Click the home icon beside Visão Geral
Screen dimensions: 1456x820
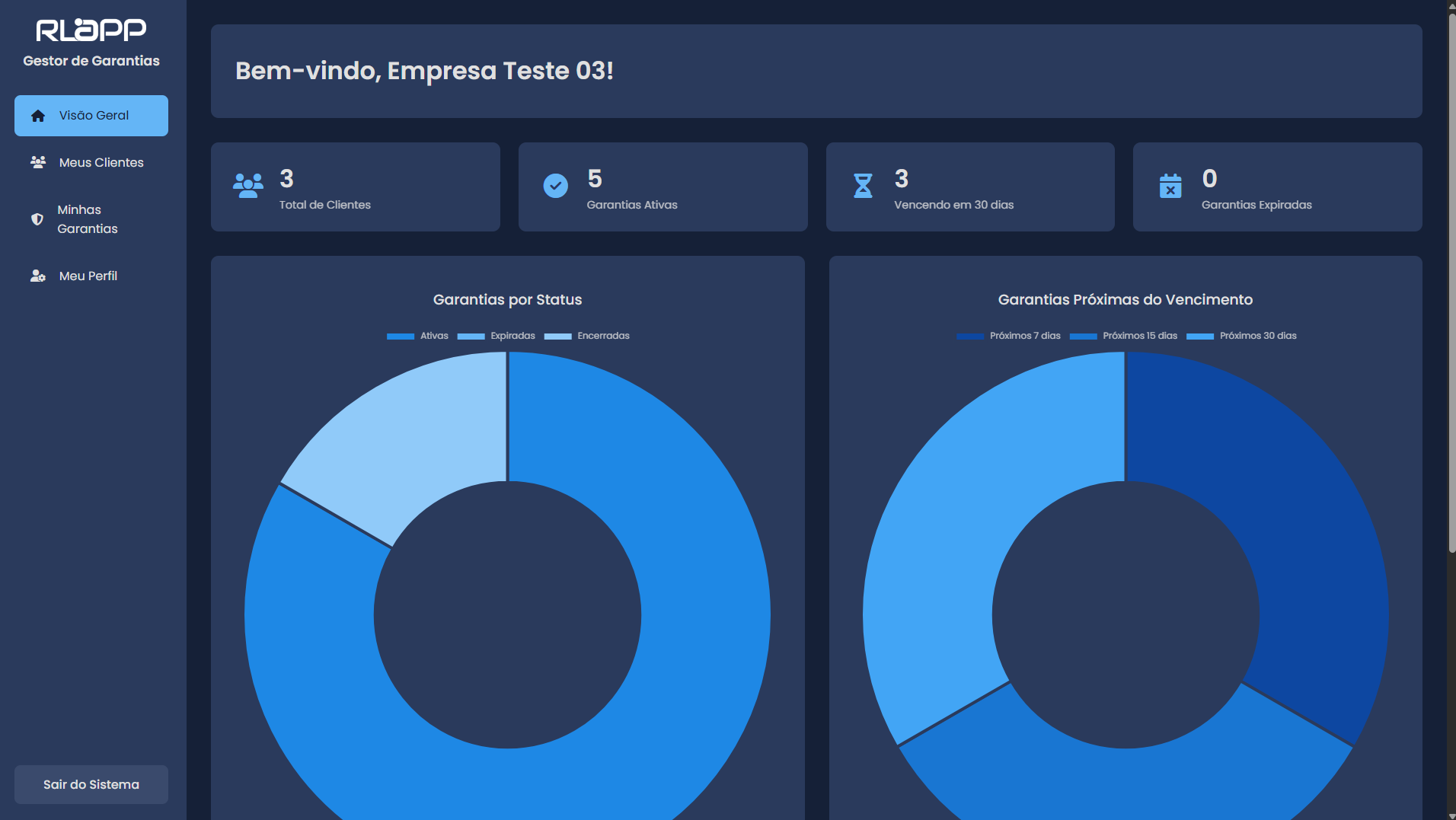tap(38, 116)
